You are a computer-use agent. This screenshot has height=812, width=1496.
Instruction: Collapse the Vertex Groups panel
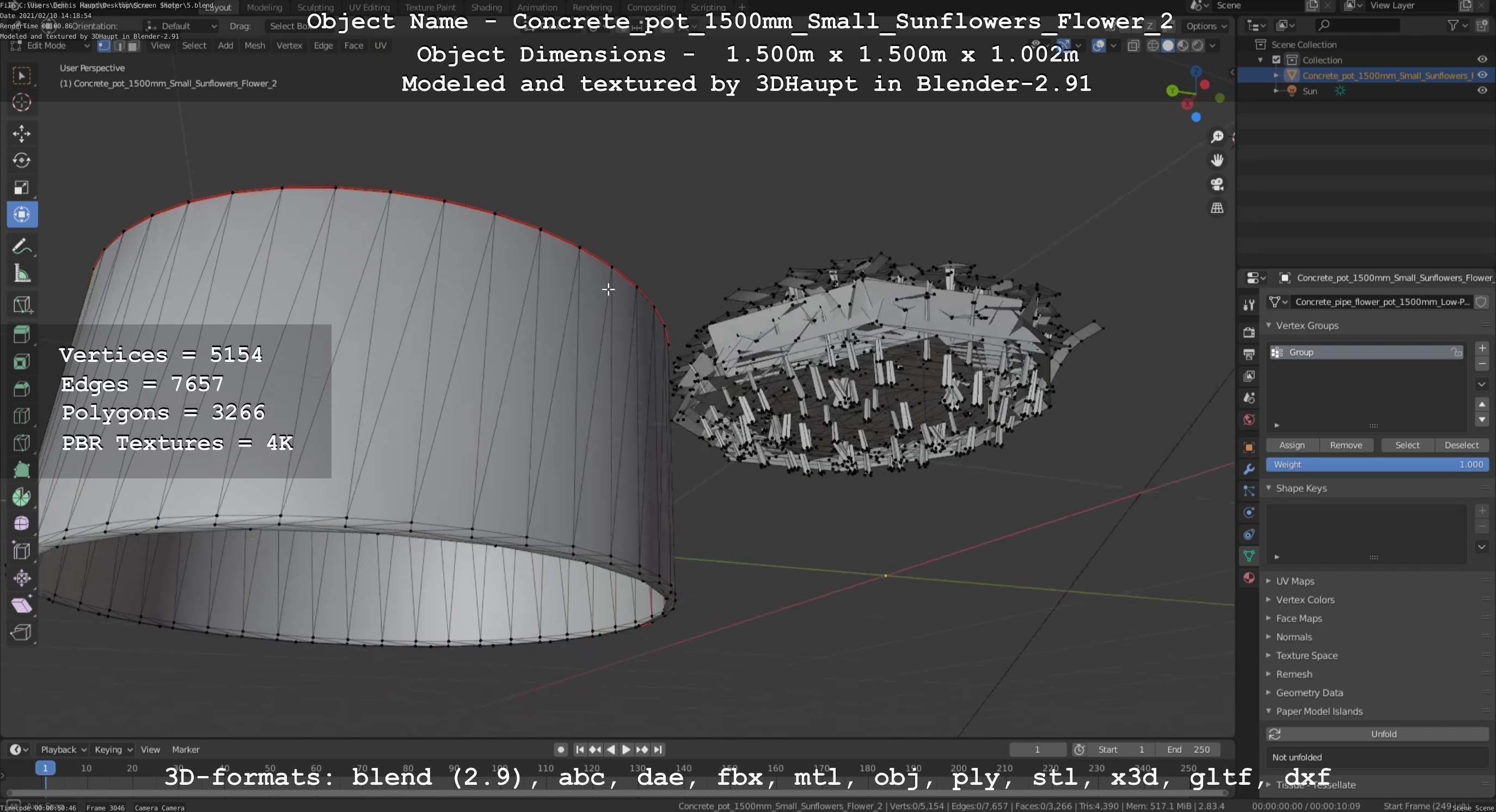pyautogui.click(x=1307, y=325)
